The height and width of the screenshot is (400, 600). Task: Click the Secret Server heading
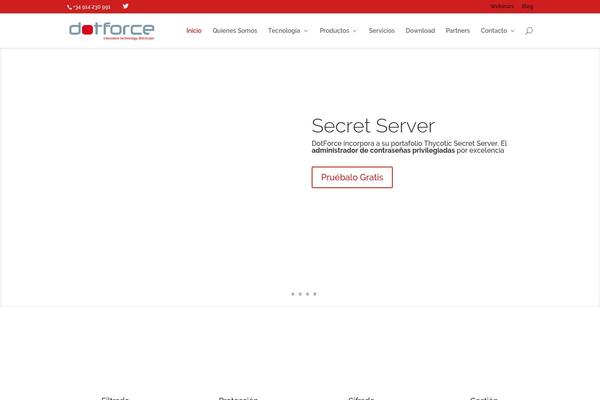coord(373,126)
